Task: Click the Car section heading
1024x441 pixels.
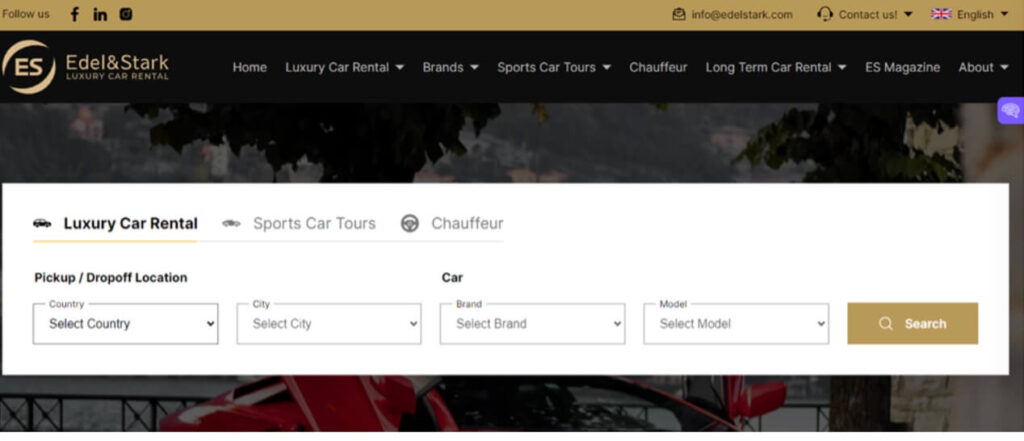Action: (x=452, y=278)
